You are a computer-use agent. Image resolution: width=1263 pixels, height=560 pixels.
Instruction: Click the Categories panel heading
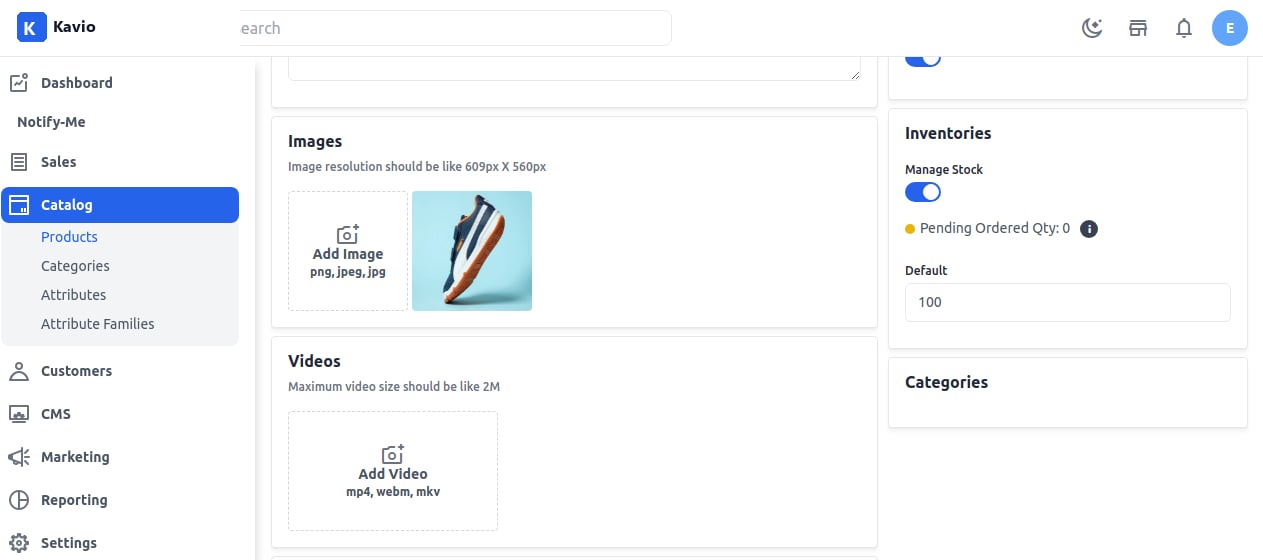(946, 383)
